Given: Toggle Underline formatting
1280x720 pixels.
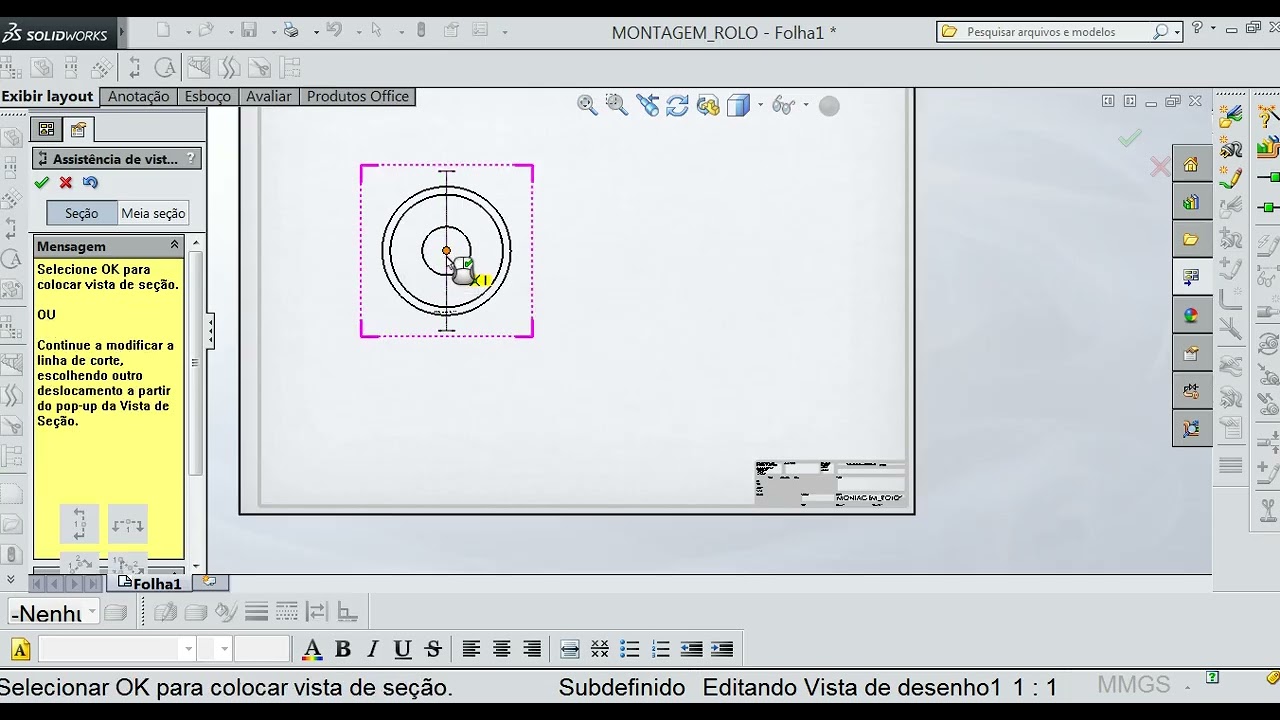Looking at the screenshot, I should point(403,650).
